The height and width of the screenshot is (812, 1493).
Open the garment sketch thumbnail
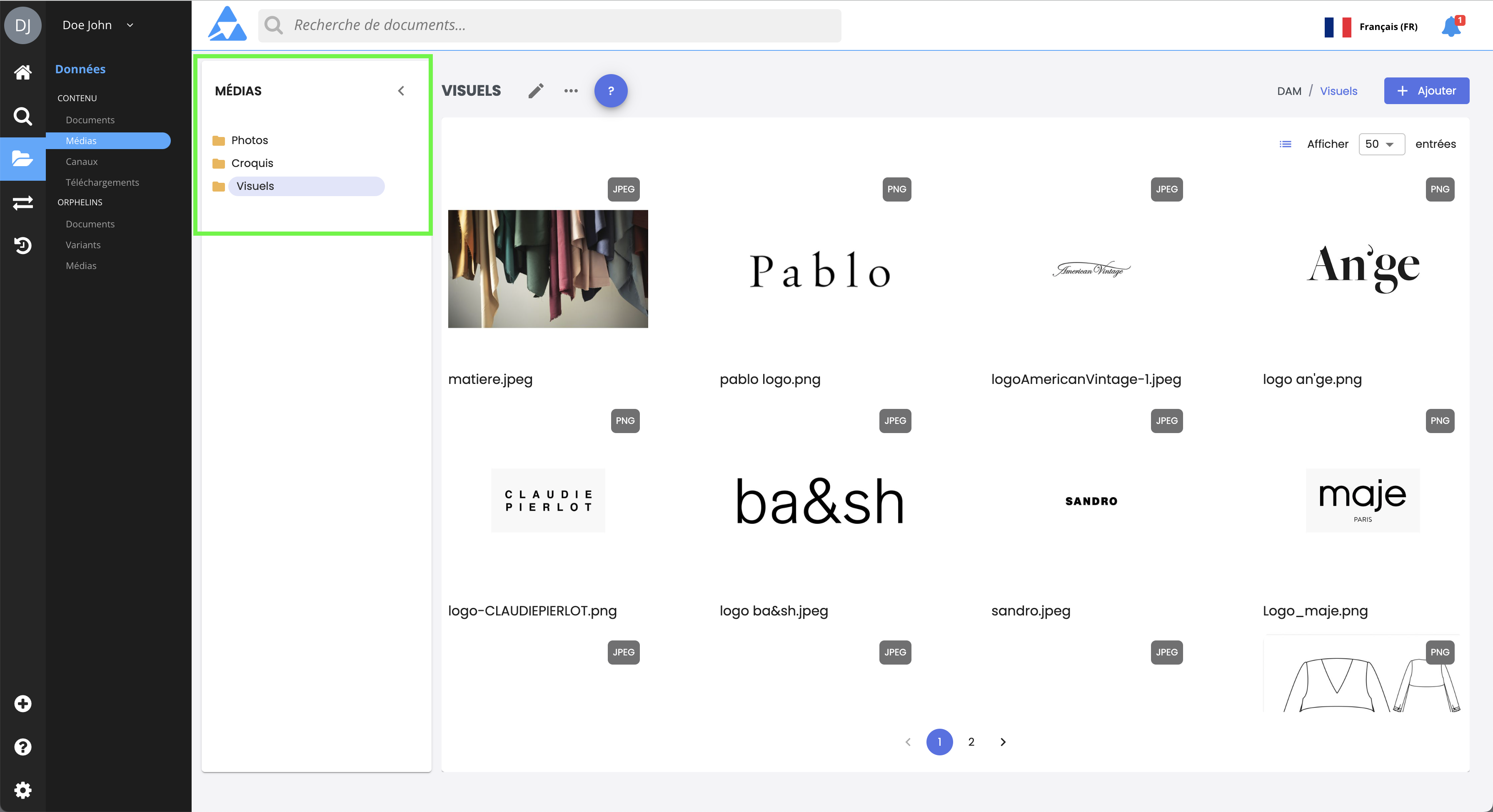click(x=1362, y=675)
